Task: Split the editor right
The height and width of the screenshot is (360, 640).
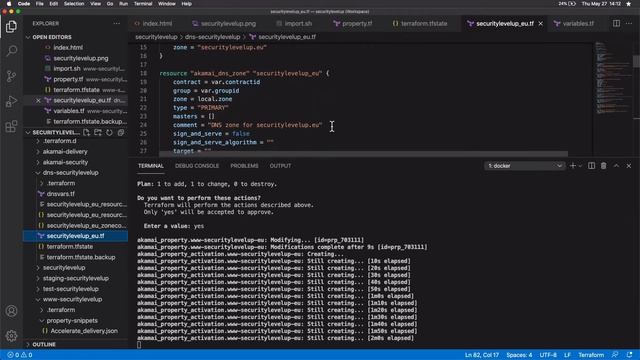Action: [x=616, y=23]
